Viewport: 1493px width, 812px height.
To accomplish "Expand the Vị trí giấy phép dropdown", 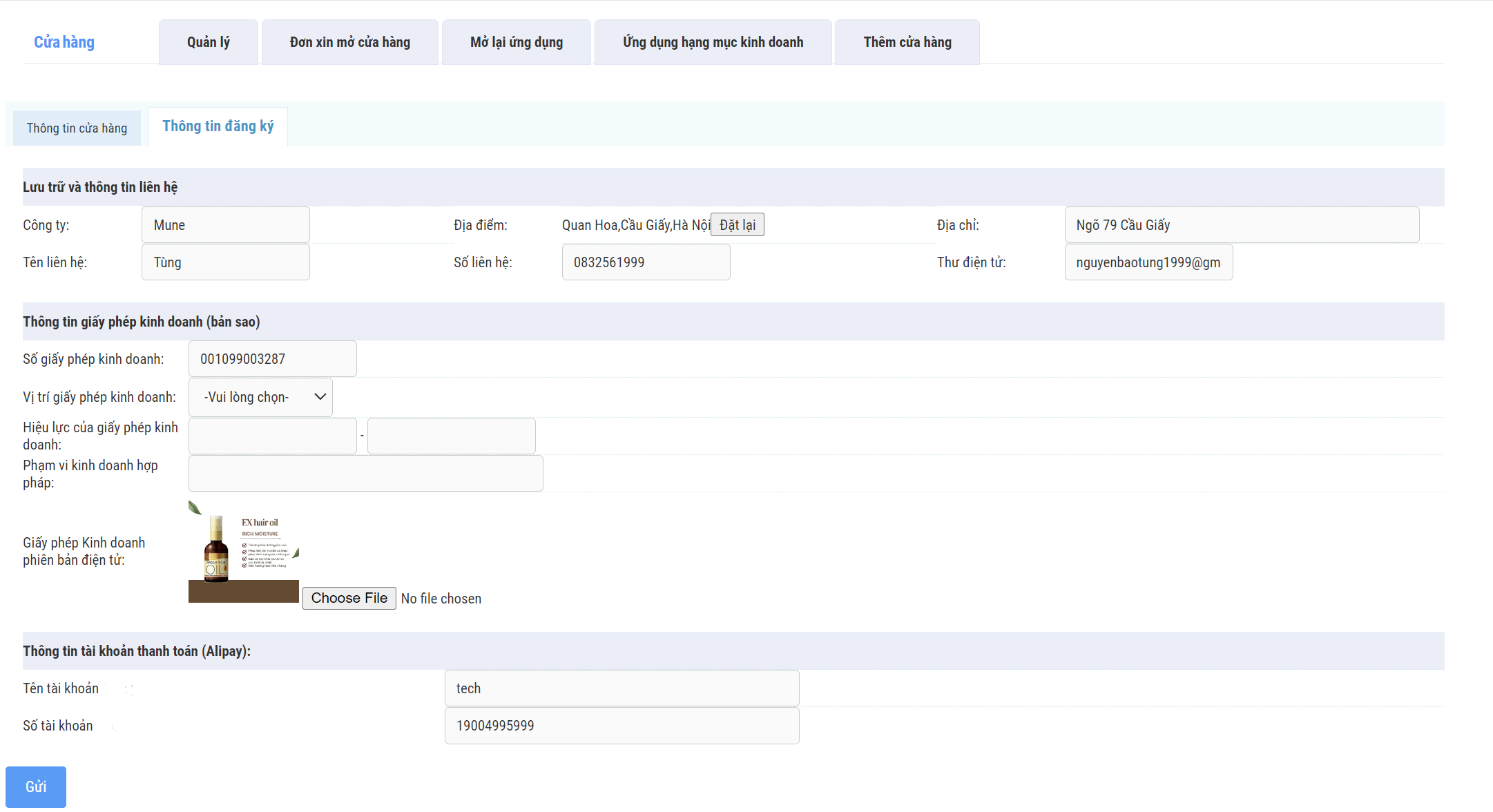I will tap(260, 397).
